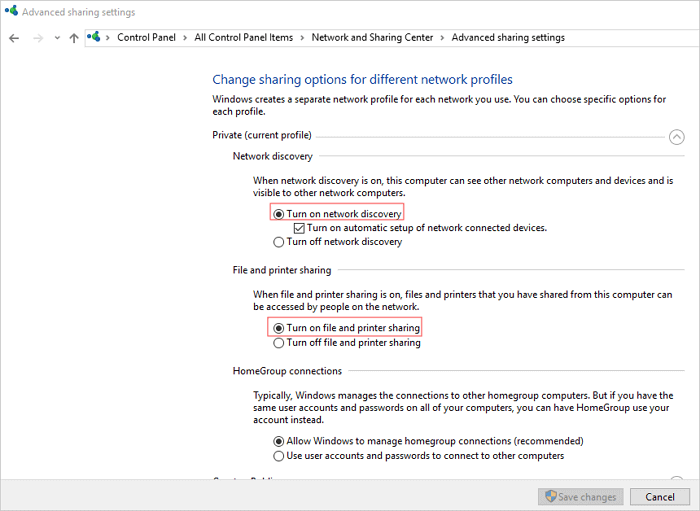Toggle automatic setup of network connected devices

coord(299,228)
